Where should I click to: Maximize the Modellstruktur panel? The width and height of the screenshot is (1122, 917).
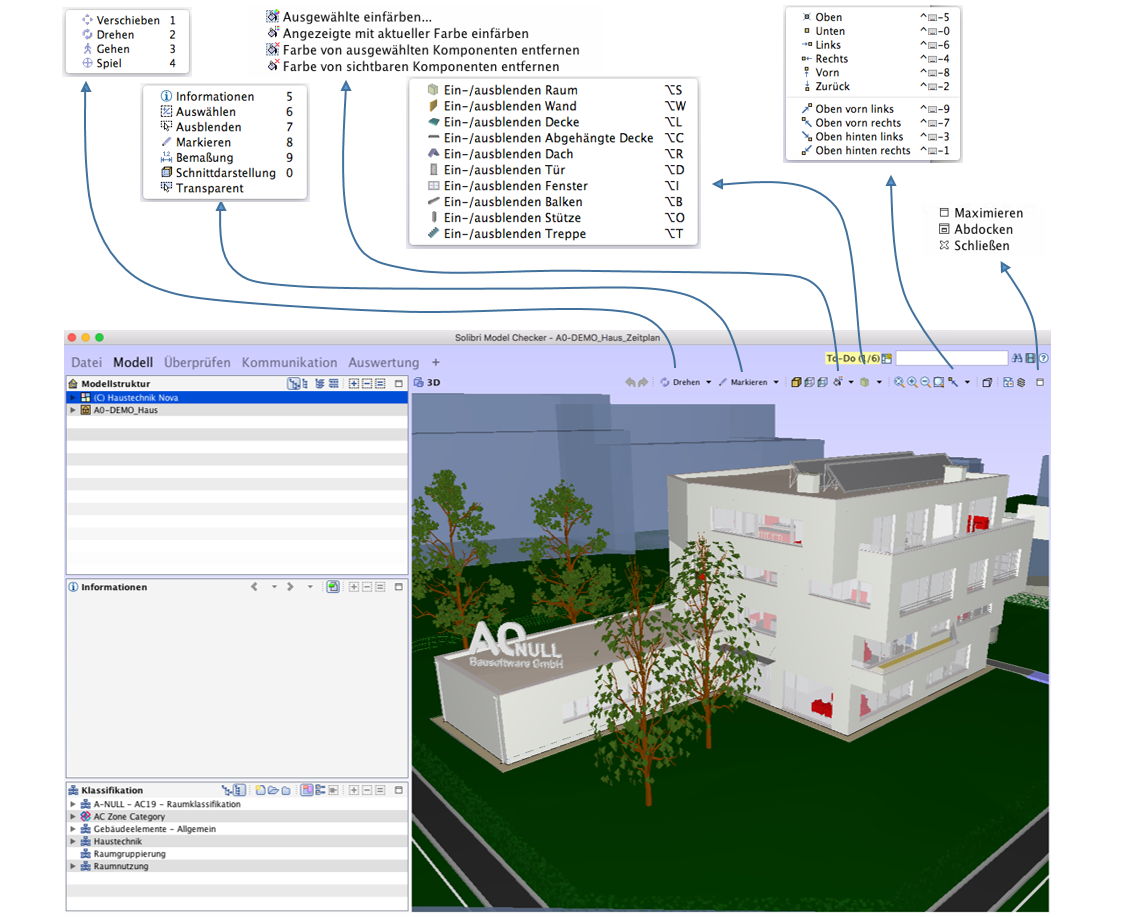tap(399, 384)
